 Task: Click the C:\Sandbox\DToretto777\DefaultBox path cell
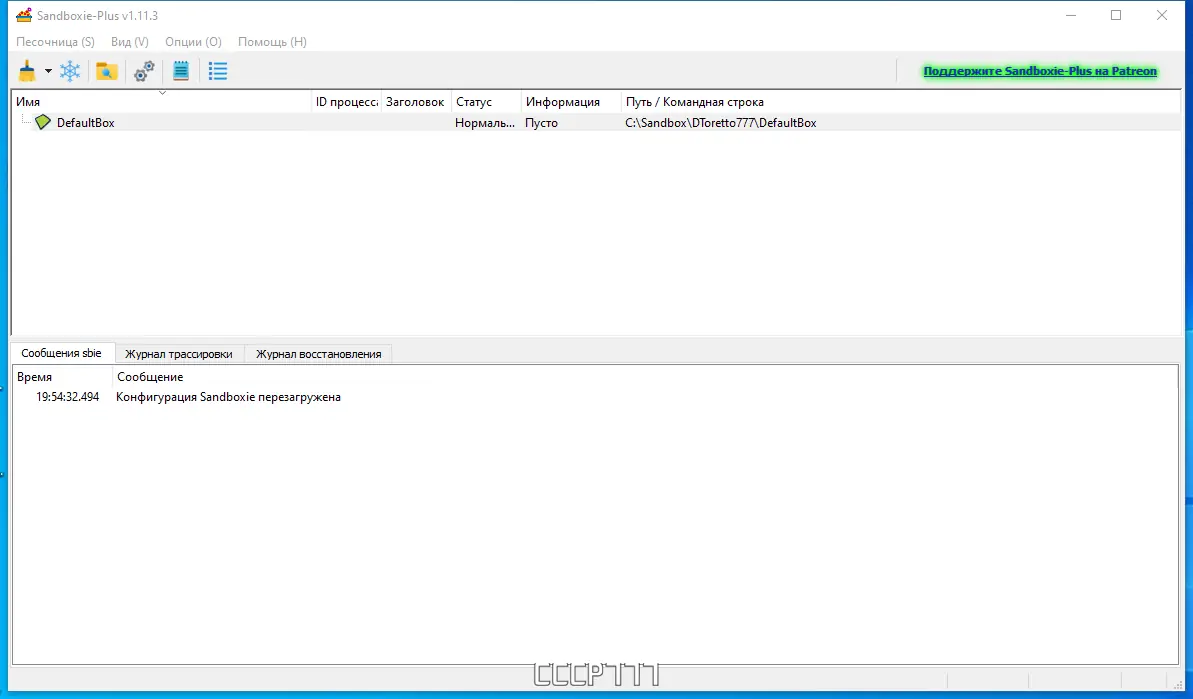point(721,122)
